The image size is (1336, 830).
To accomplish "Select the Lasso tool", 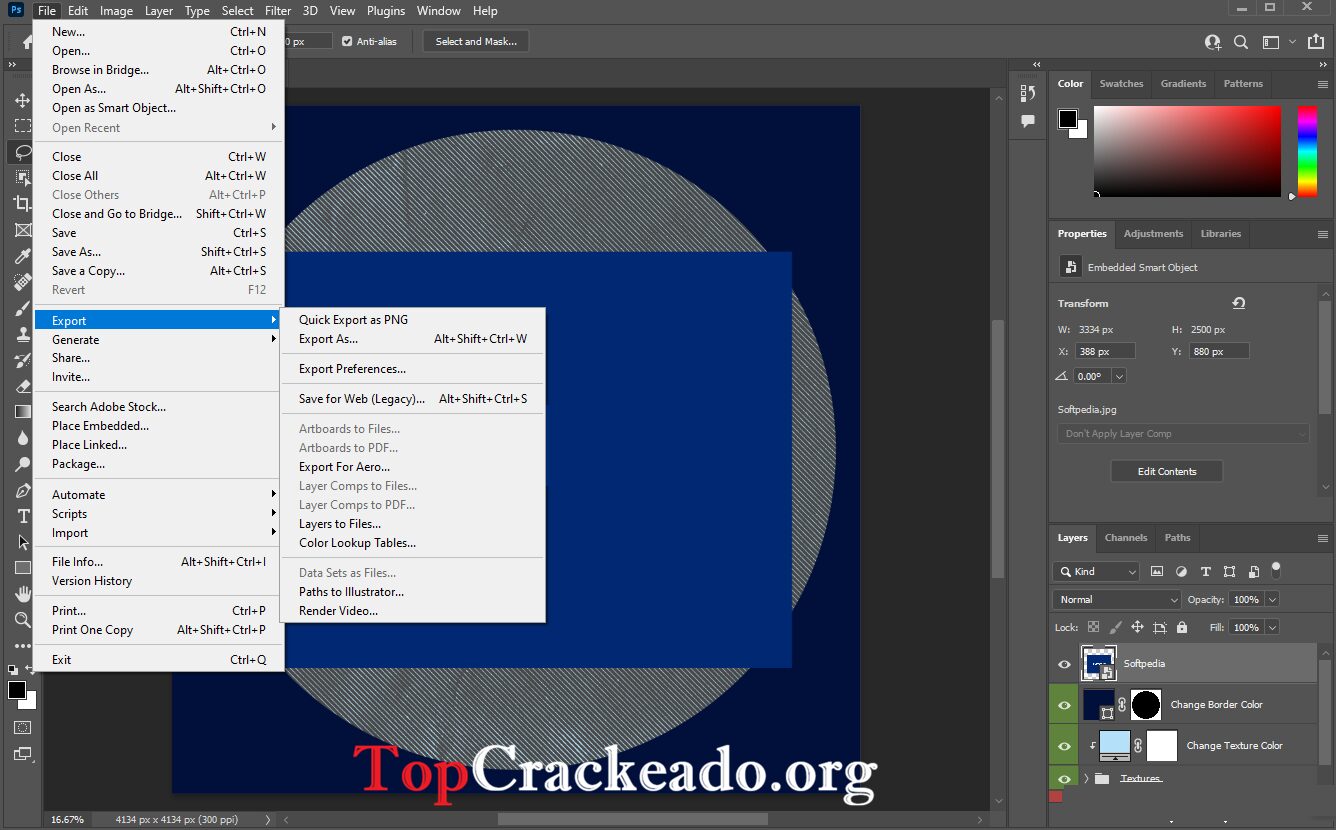I will click(22, 152).
